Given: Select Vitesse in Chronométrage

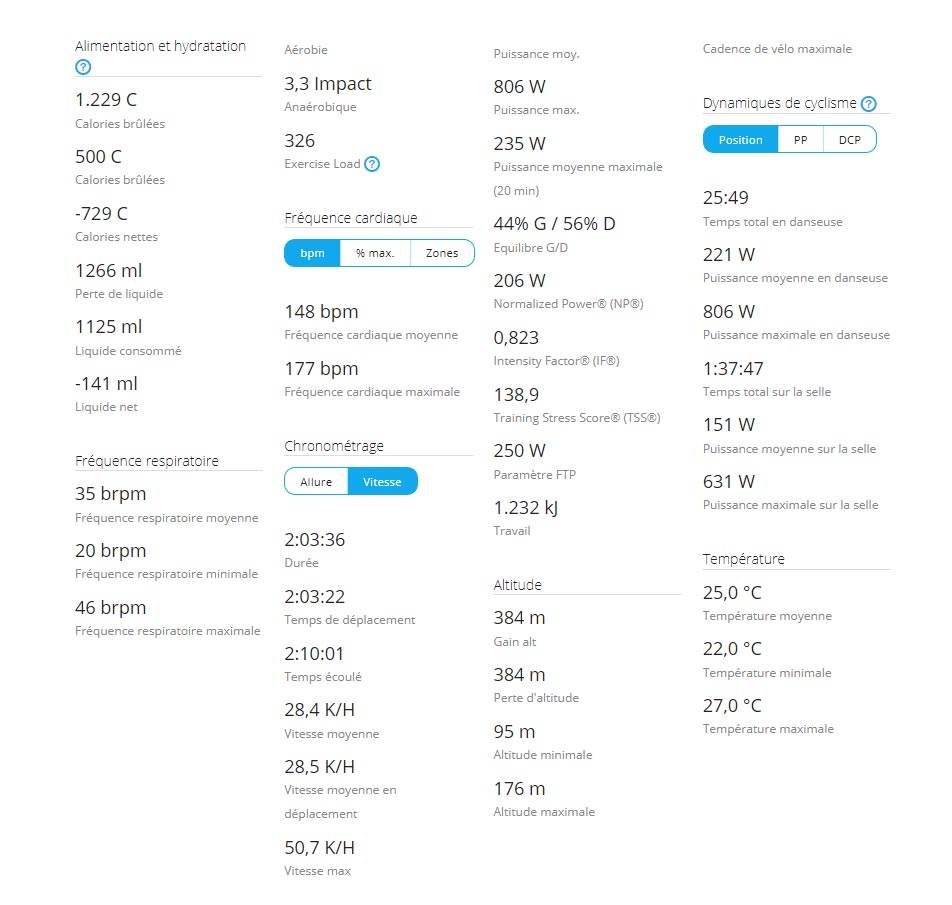Looking at the screenshot, I should 382,481.
